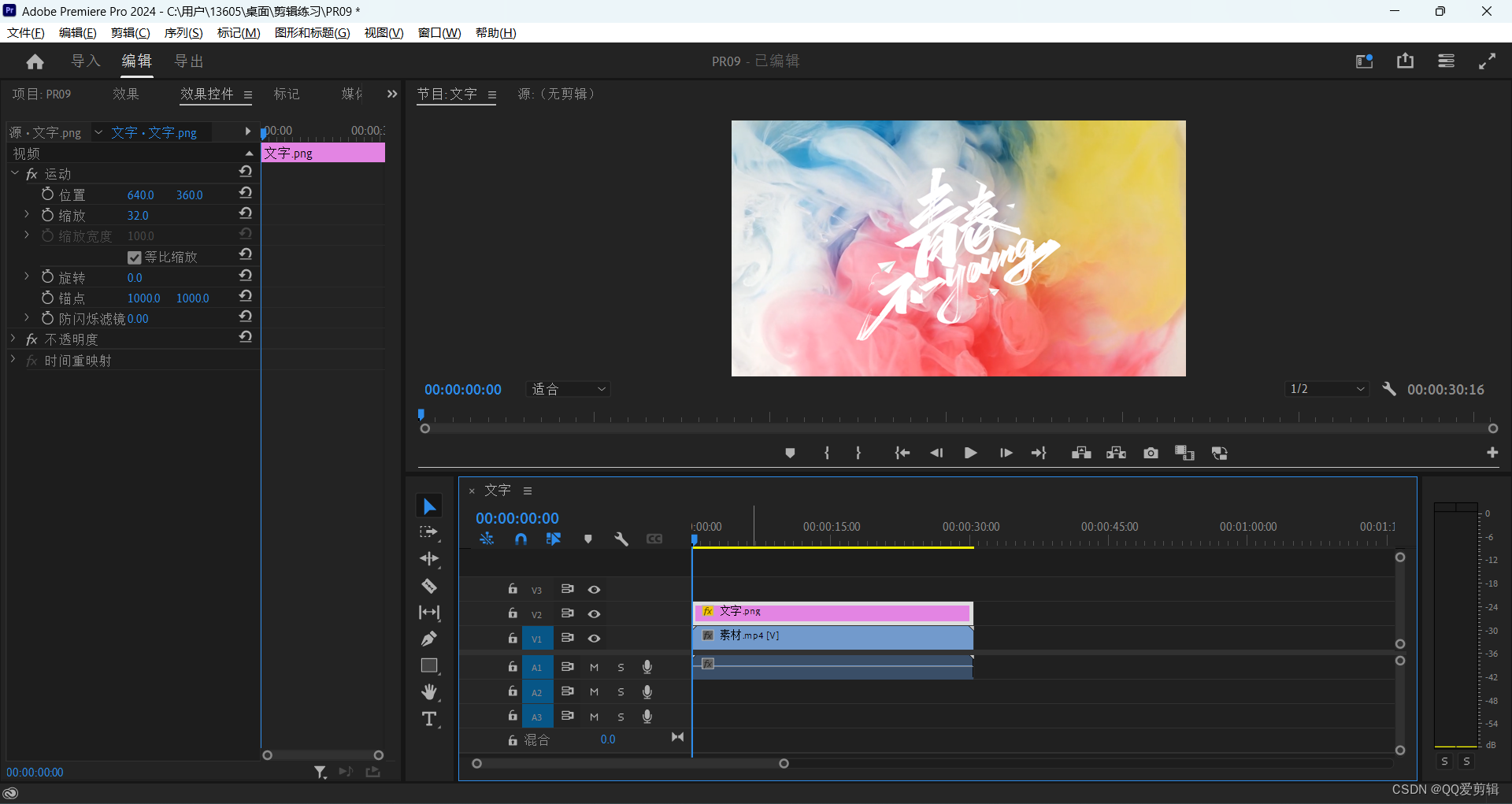
Task: Open Button Editor plus icon
Action: click(x=1492, y=453)
